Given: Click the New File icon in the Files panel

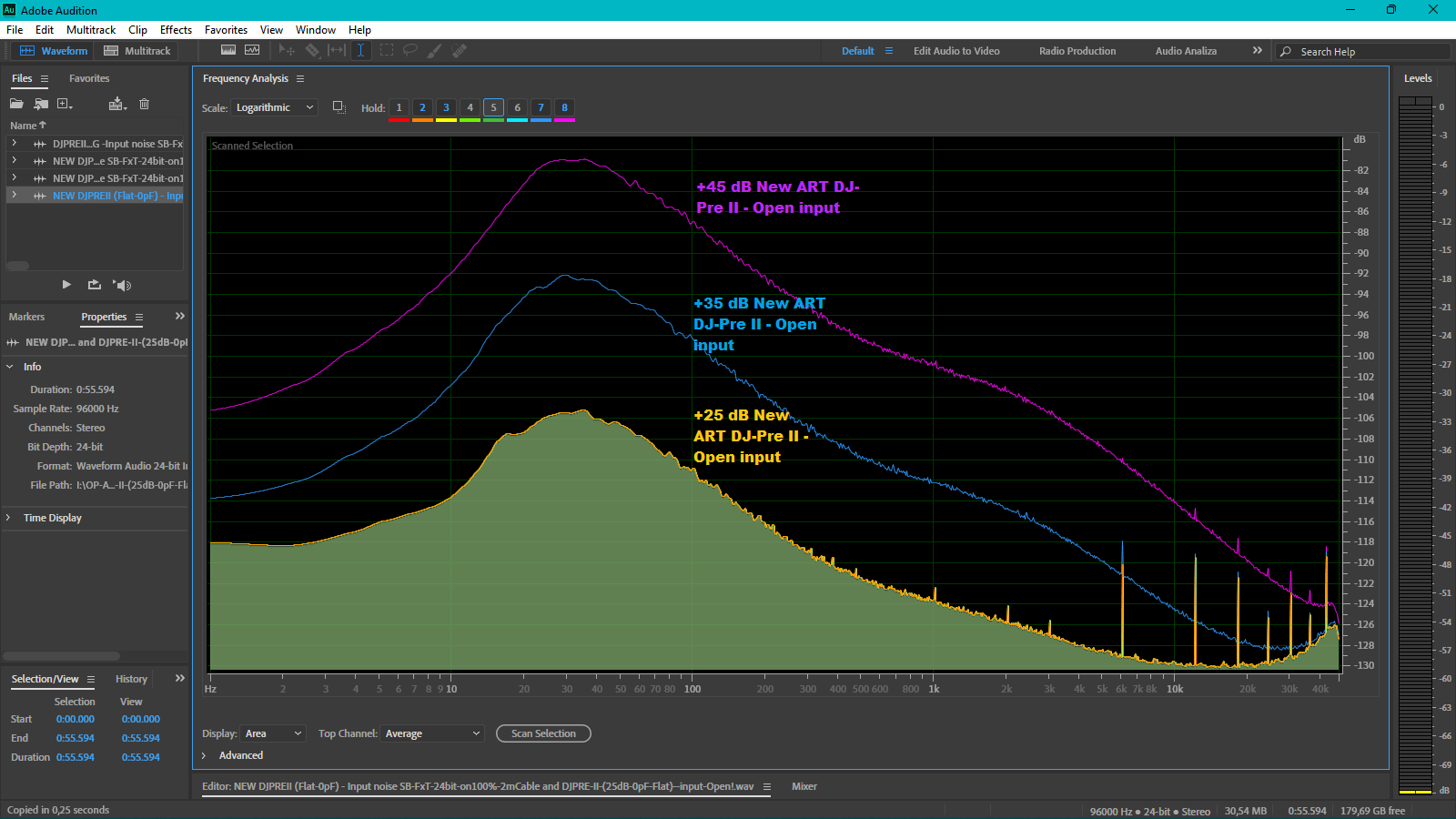Looking at the screenshot, I should (x=65, y=104).
